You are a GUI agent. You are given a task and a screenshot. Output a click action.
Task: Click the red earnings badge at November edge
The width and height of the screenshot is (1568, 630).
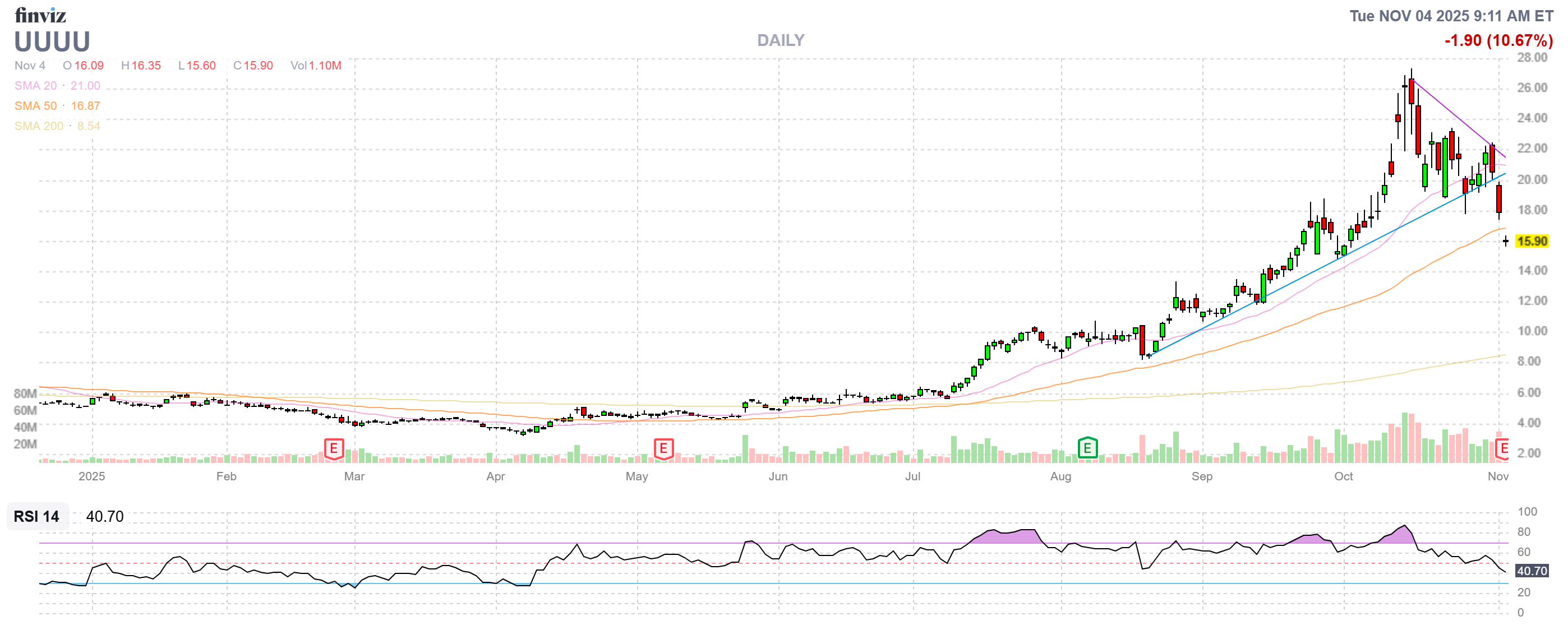tap(1504, 448)
